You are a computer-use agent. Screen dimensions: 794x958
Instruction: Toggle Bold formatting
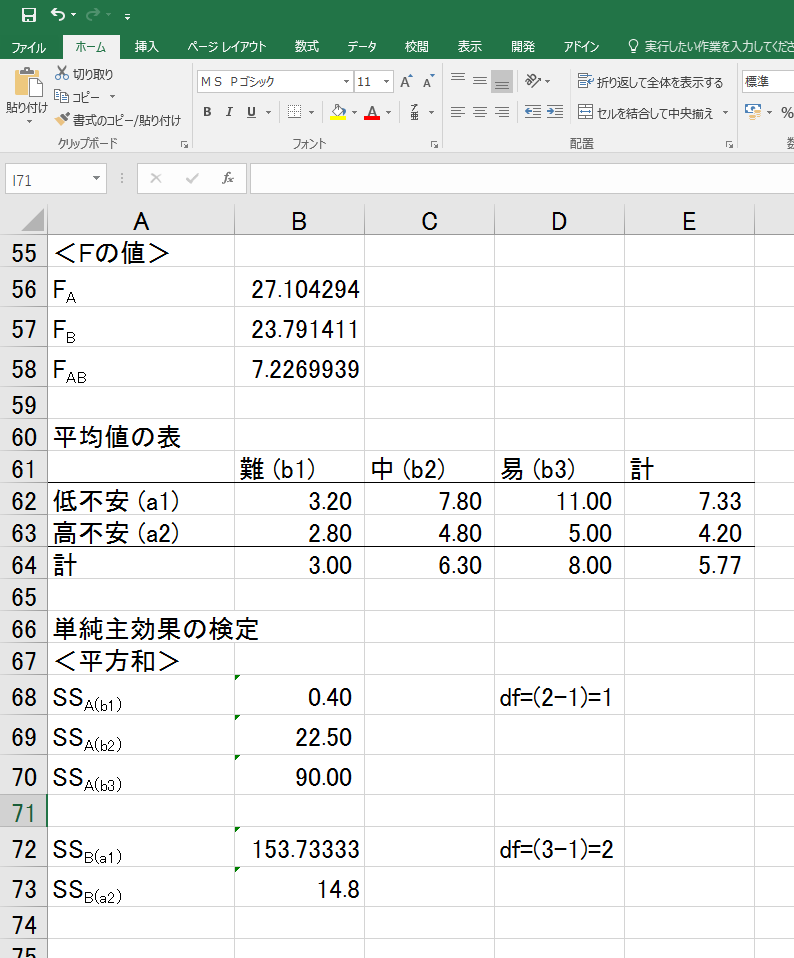point(208,112)
